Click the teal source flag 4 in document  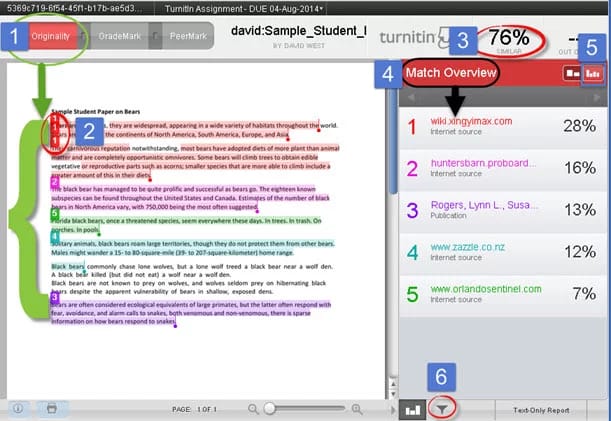point(55,236)
